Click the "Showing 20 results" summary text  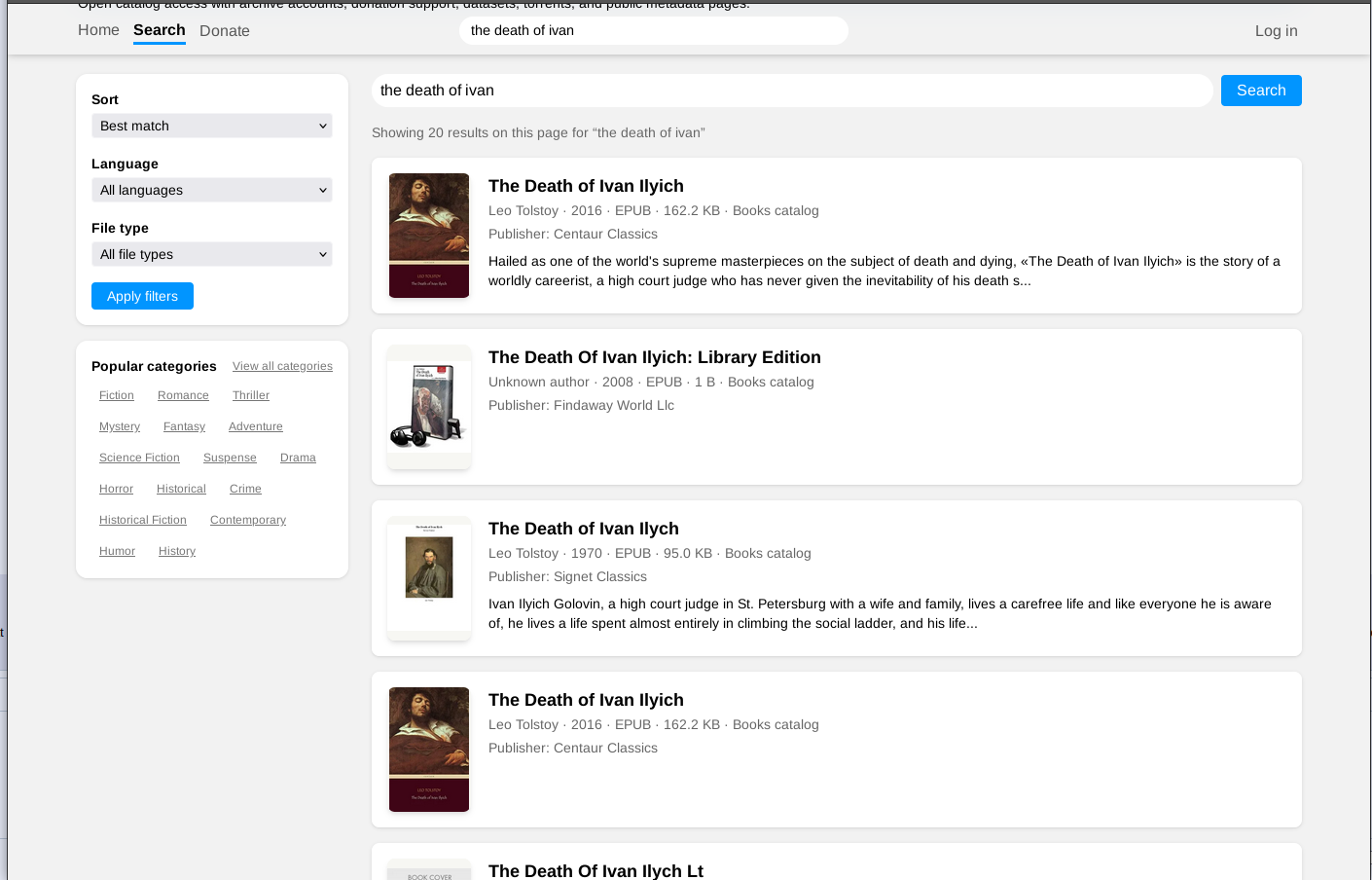[x=538, y=132]
